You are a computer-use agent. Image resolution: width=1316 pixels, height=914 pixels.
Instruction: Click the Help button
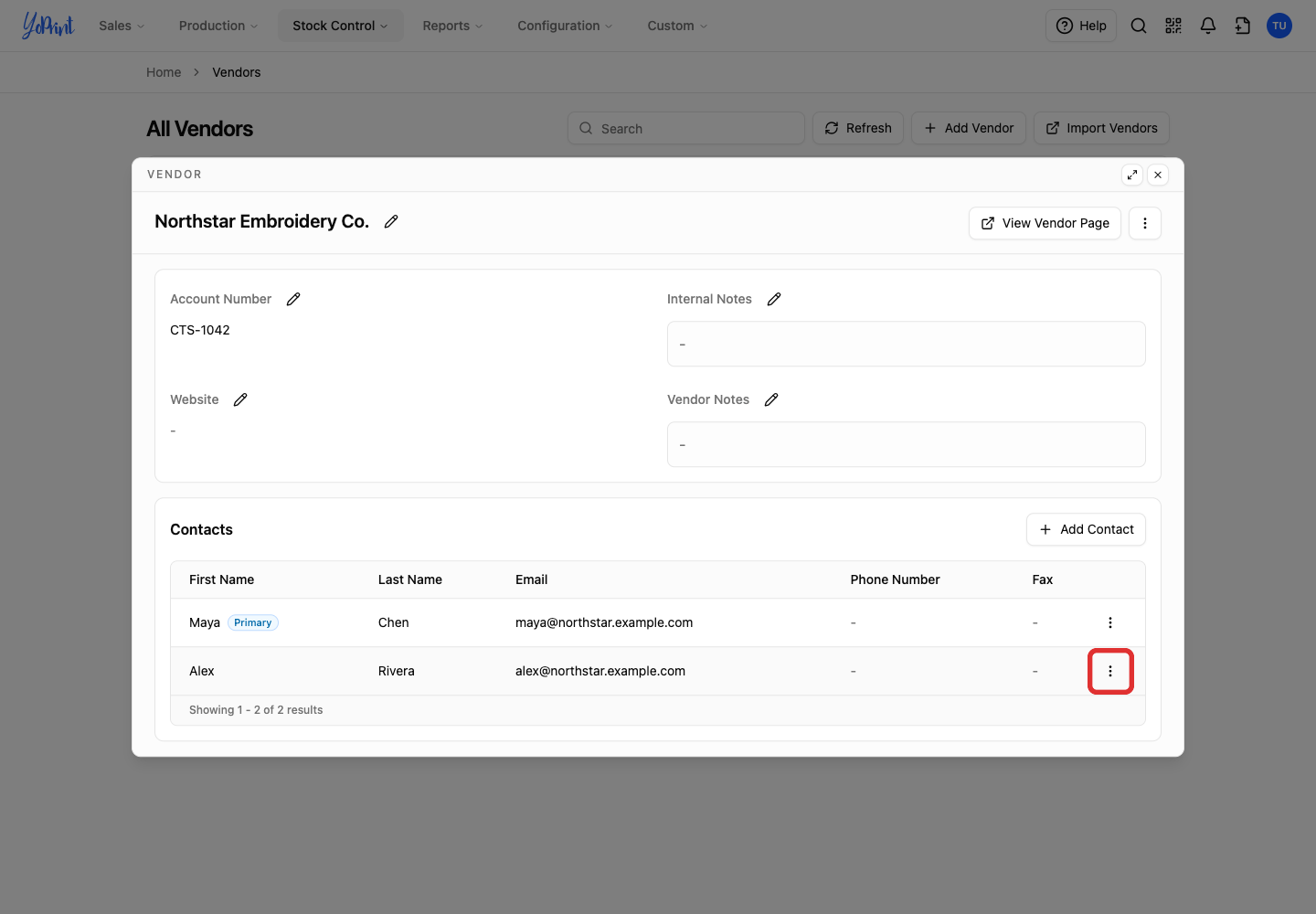1081,26
